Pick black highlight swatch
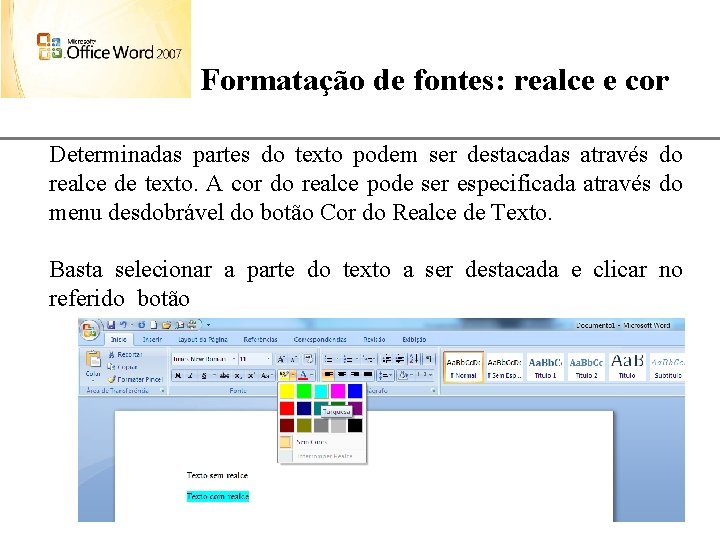The height and width of the screenshot is (540, 720). [355, 426]
